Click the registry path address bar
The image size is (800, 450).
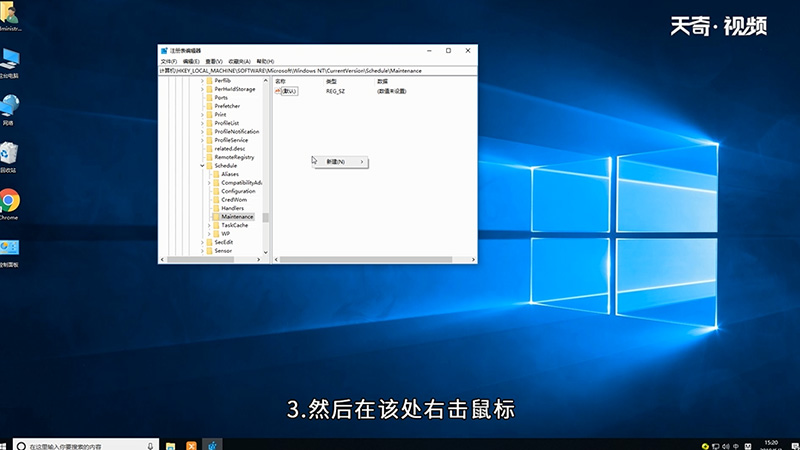tap(317, 71)
